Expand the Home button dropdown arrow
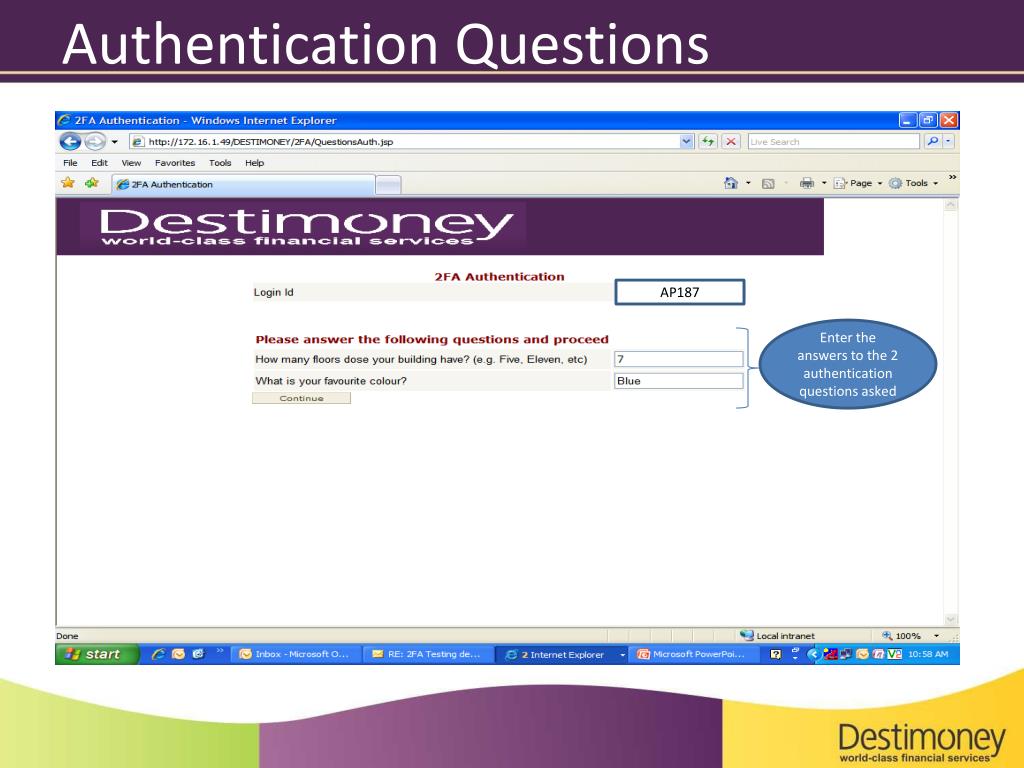Screen dimensions: 1024x768 (x=748, y=184)
